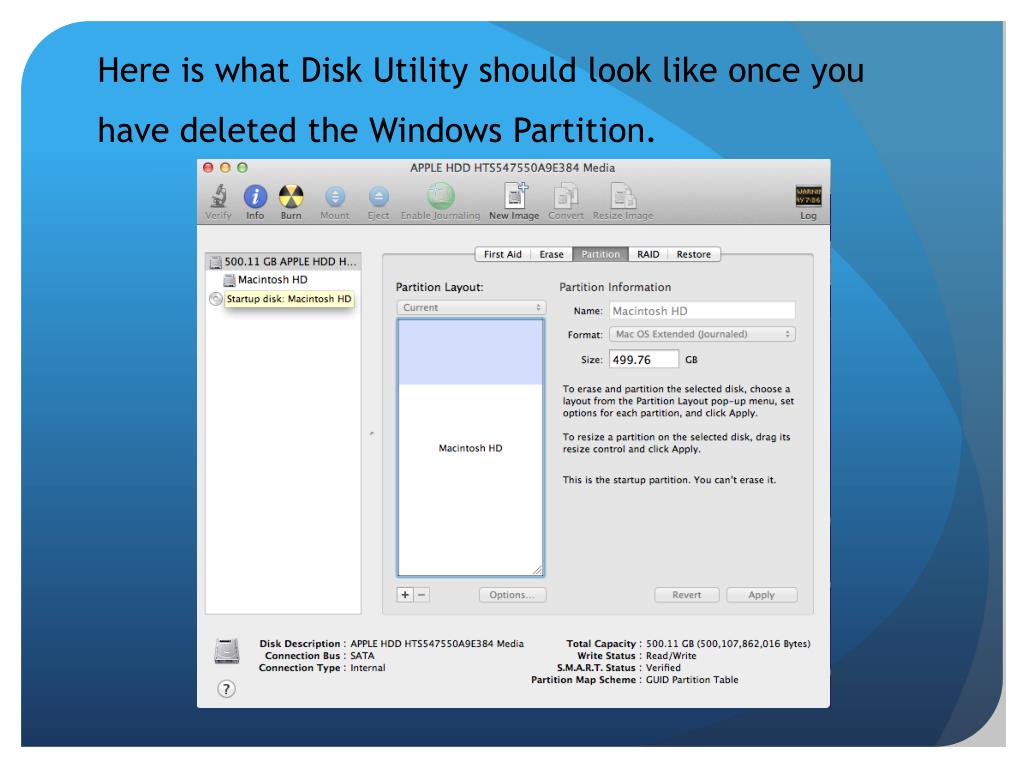Open the Log viewer icon
This screenshot has width=1024, height=768.
pyautogui.click(x=808, y=195)
